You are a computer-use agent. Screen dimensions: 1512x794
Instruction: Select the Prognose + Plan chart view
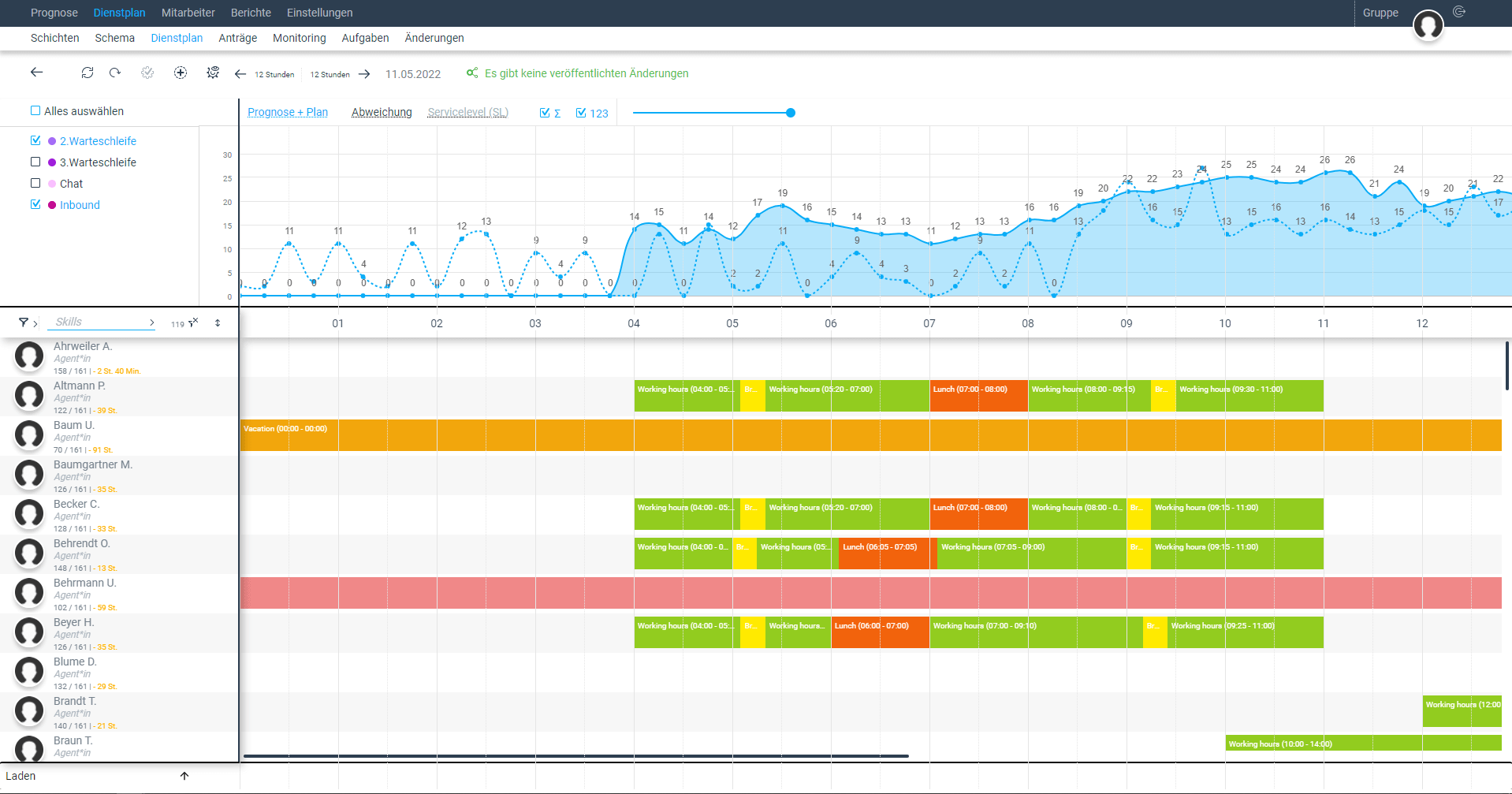pyautogui.click(x=288, y=112)
